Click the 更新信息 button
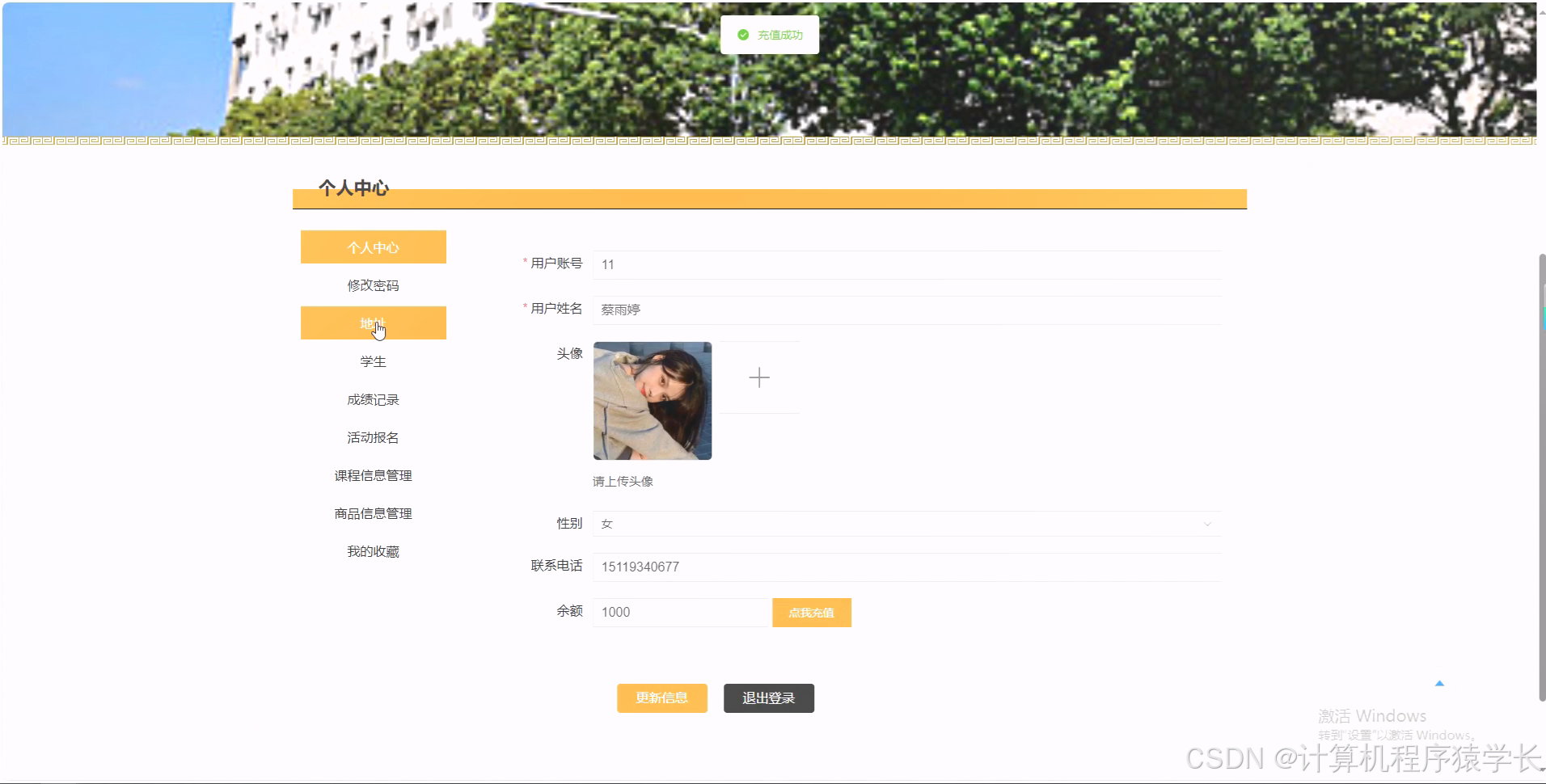The height and width of the screenshot is (784, 1546). point(661,698)
